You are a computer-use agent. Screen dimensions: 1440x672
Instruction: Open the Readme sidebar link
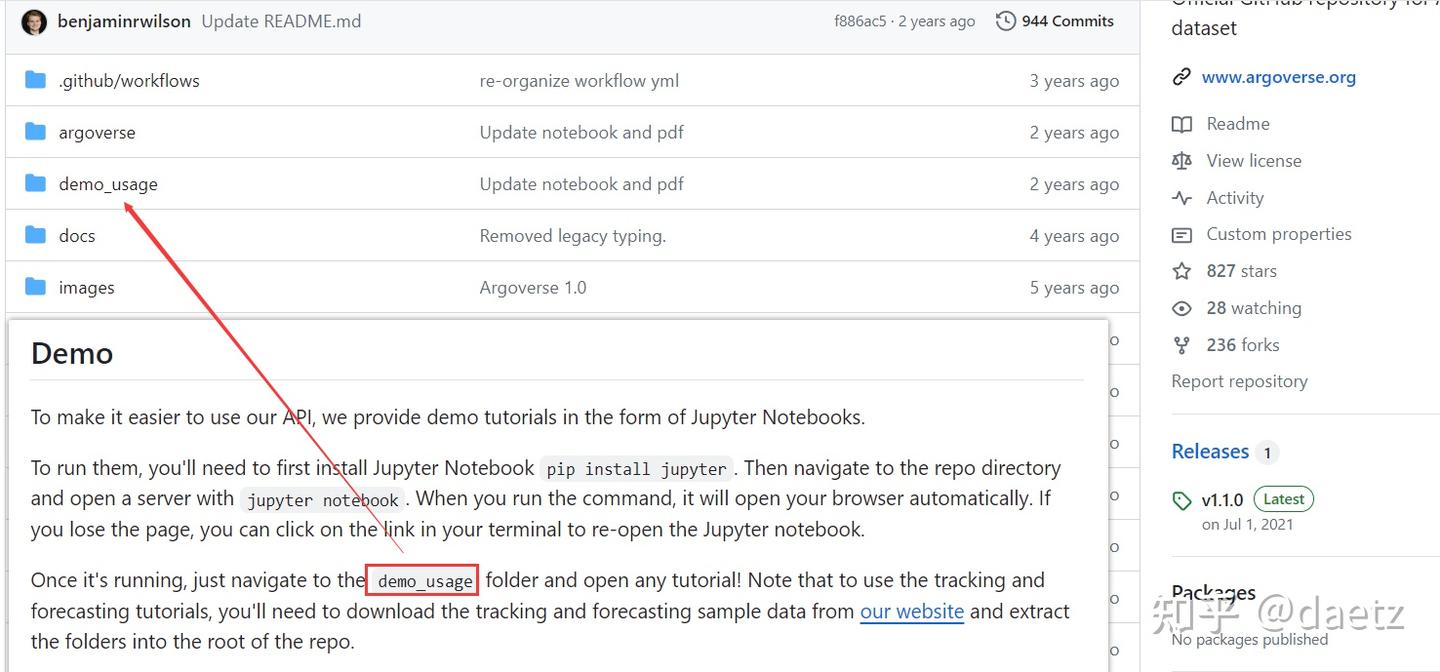click(1238, 124)
